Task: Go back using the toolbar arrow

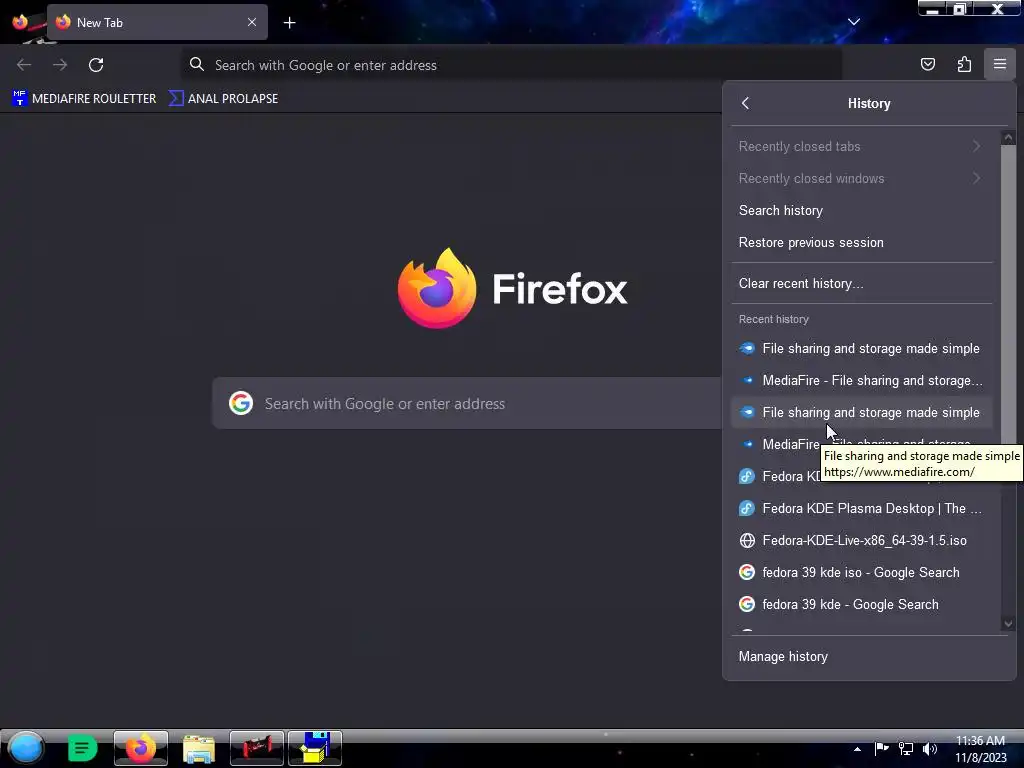Action: coord(24,65)
